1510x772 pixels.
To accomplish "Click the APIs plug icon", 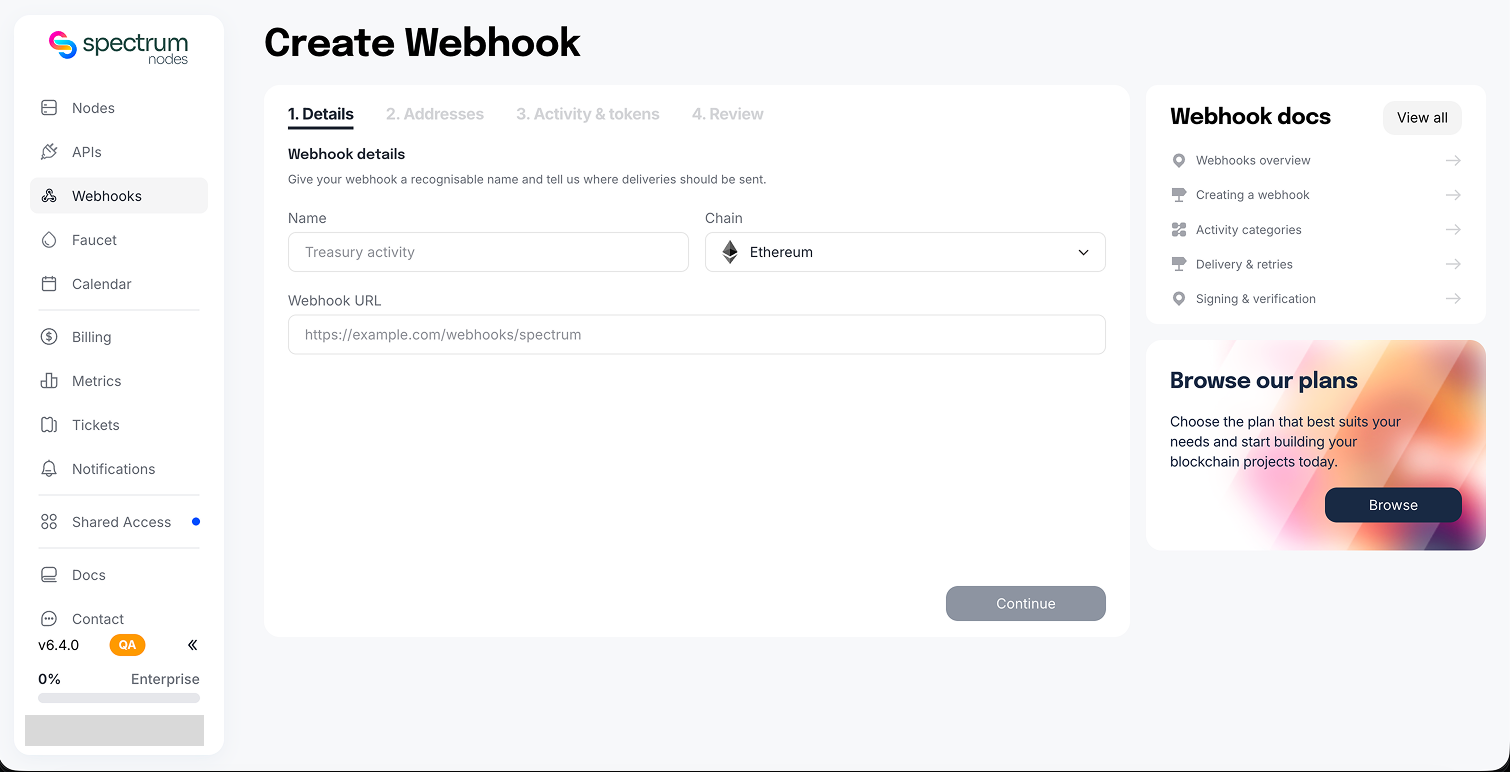I will tap(49, 152).
